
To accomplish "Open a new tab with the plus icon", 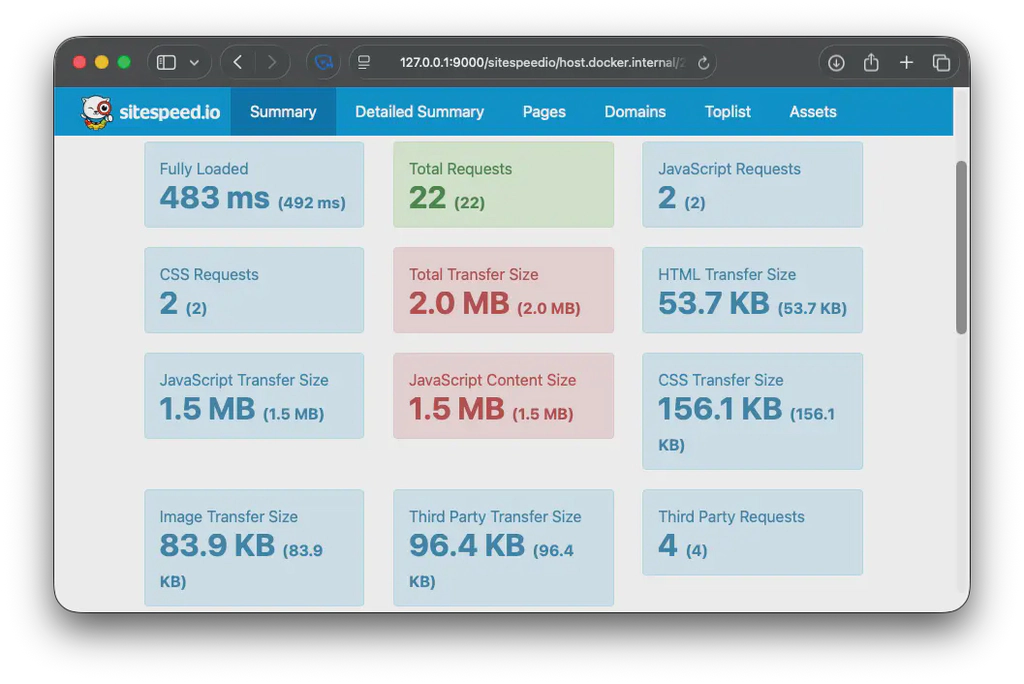I will point(906,61).
